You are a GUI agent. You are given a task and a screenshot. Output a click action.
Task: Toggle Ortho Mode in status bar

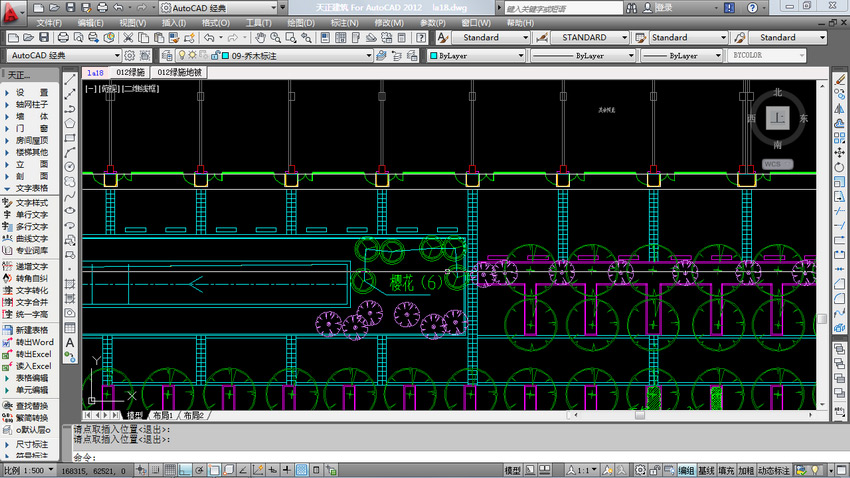(x=185, y=470)
